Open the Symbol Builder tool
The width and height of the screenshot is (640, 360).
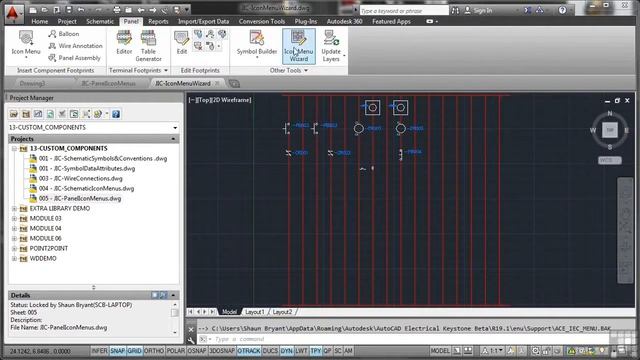pyautogui.click(x=257, y=44)
